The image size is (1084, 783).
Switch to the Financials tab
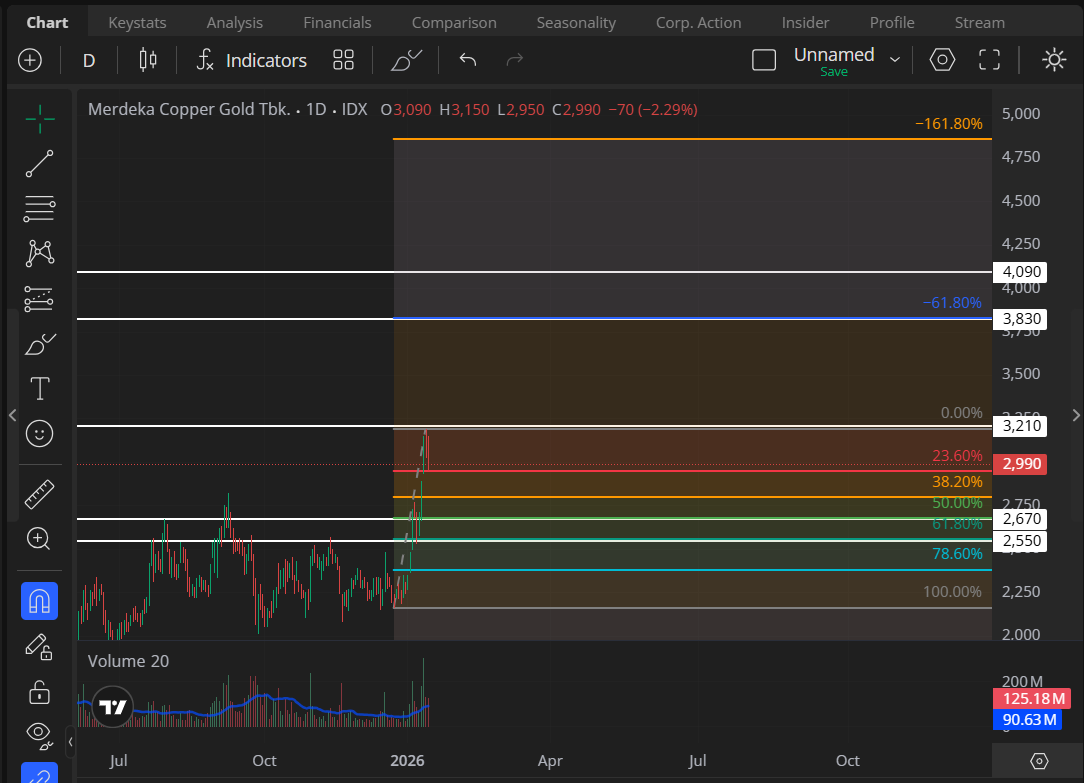337,22
